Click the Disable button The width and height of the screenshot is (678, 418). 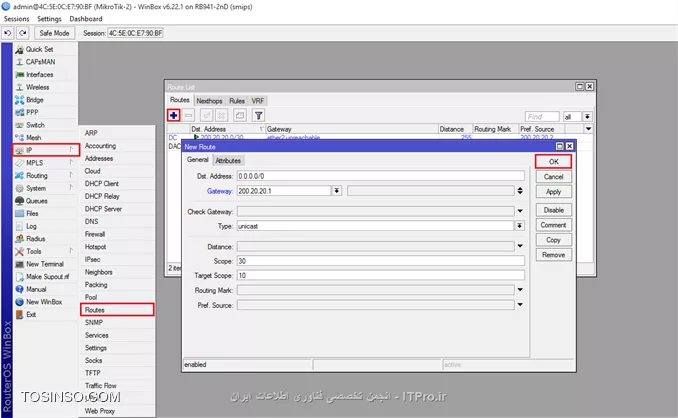[x=553, y=210]
